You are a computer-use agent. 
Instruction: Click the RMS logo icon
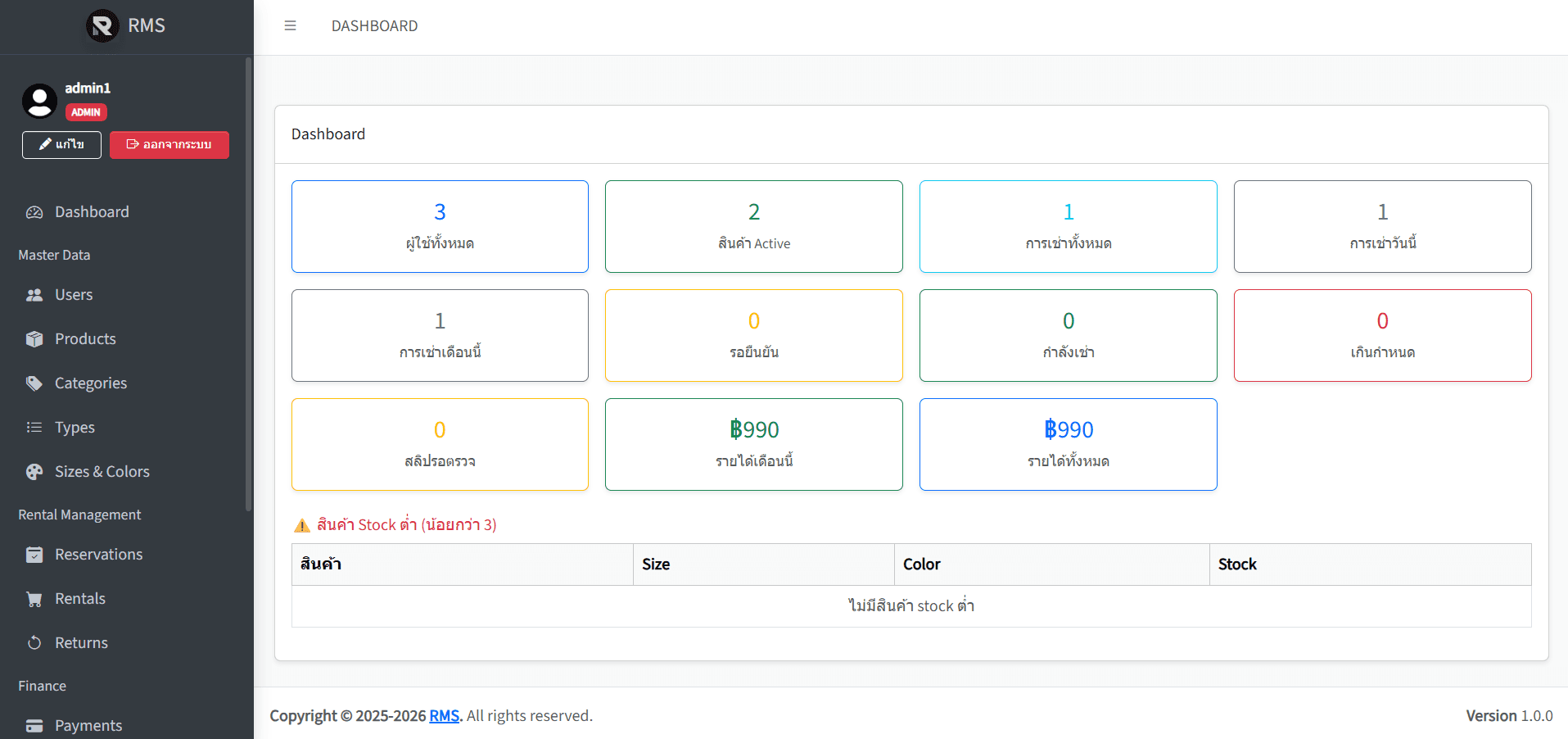click(102, 25)
